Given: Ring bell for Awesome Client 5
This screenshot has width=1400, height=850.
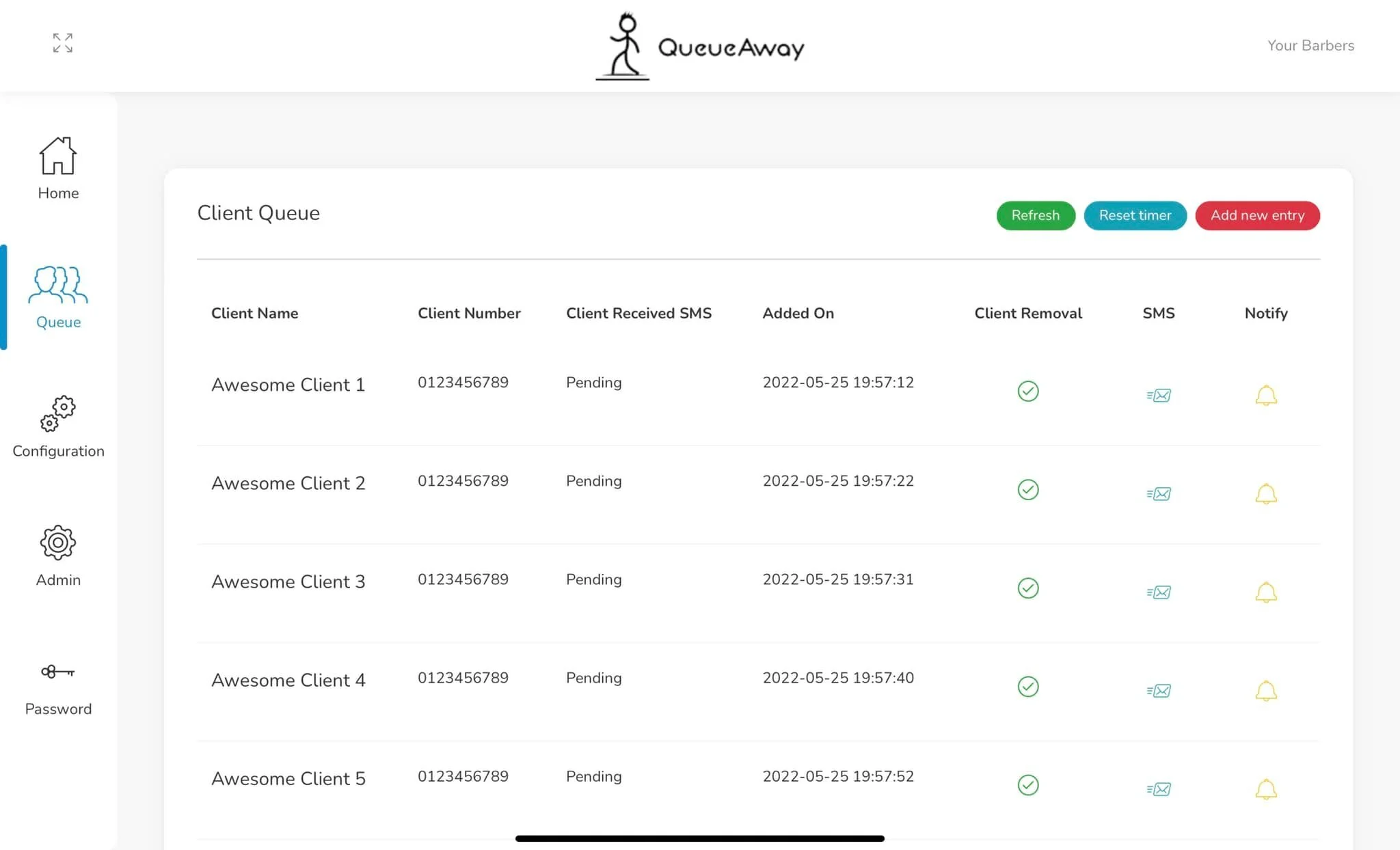Looking at the screenshot, I should pos(1266,789).
